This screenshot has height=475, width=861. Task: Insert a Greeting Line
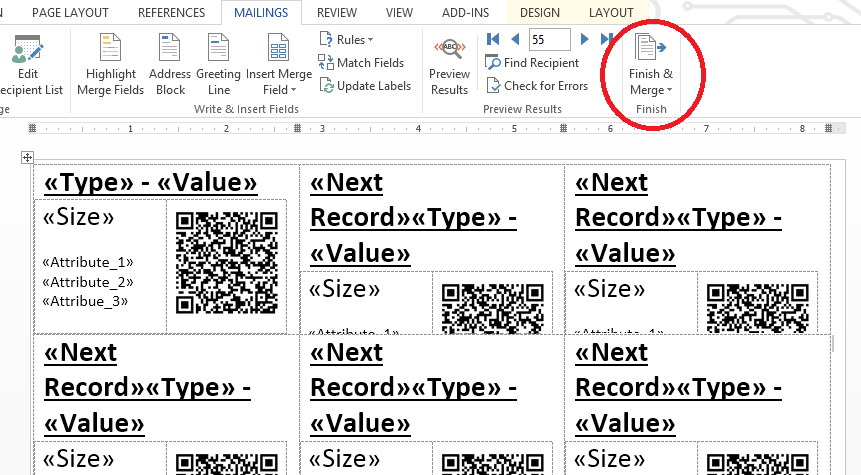click(x=218, y=65)
